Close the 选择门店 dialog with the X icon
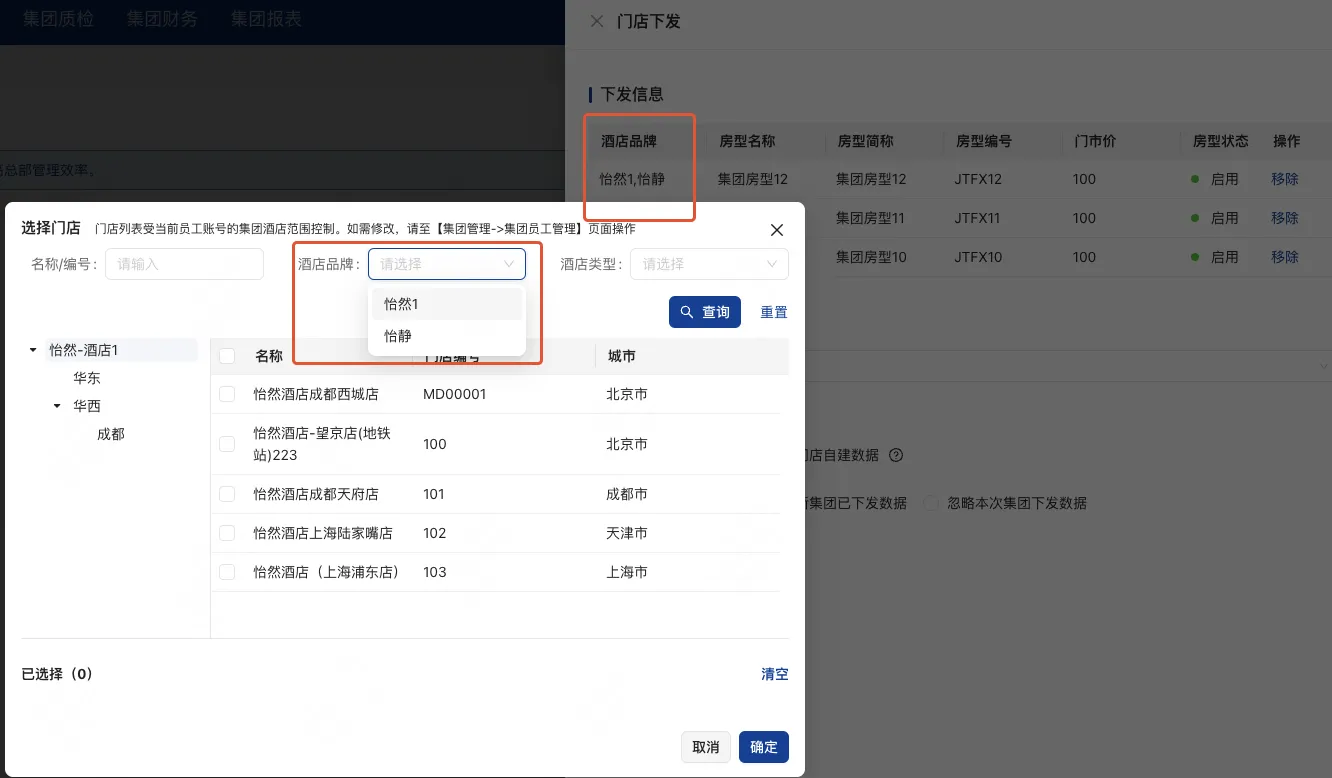1332x778 pixels. (777, 230)
